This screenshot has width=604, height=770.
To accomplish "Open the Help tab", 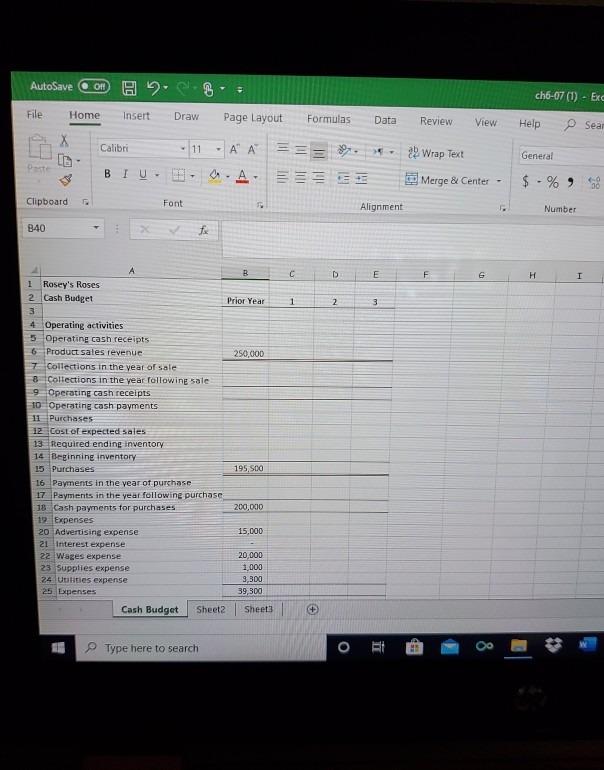I will click(529, 124).
